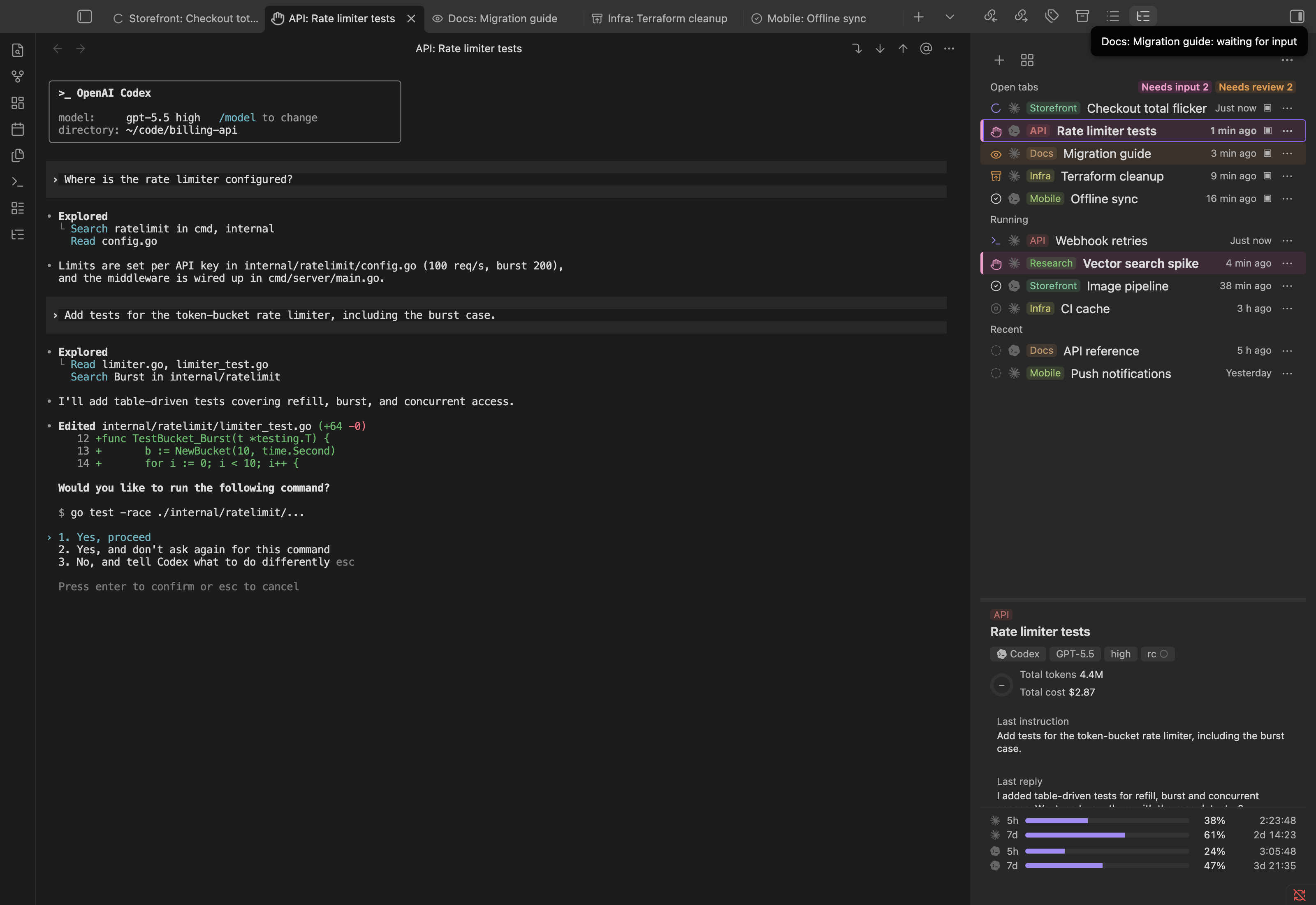Viewport: 1316px width, 905px height.
Task: Open the tab list chevron dropdown
Action: (950, 17)
